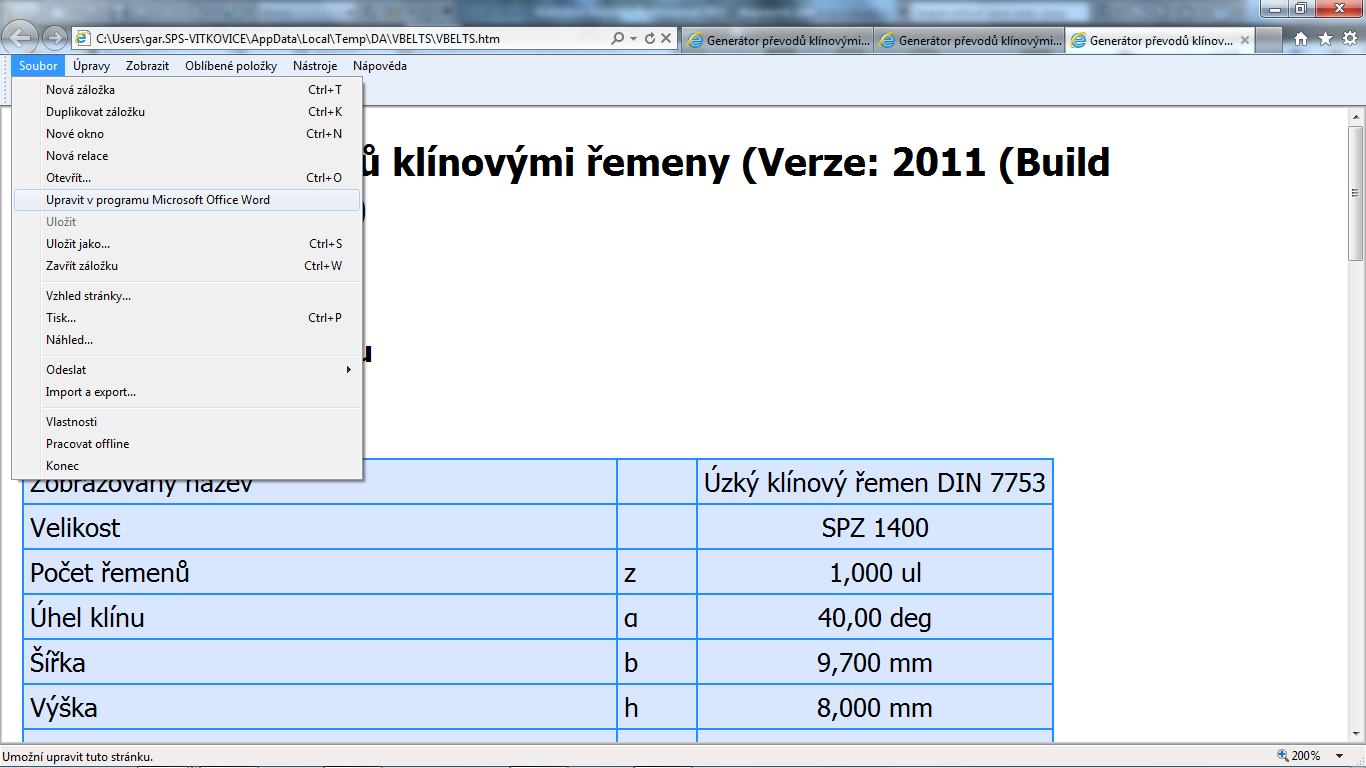The image size is (1366, 768).
Task: Click the search magnifier icon in address bar
Action: click(617, 39)
